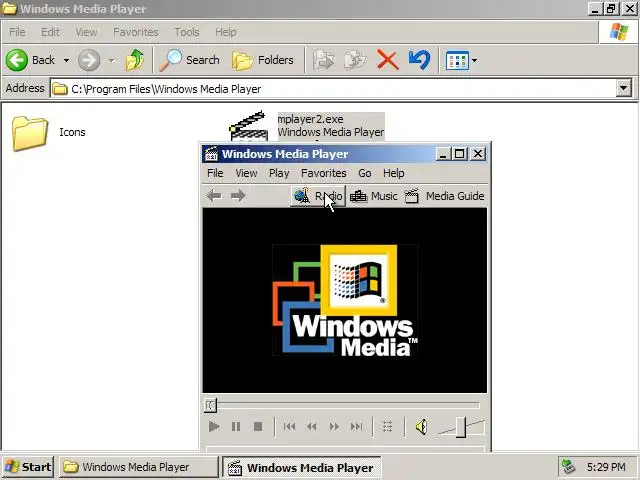Viewport: 640px width, 480px height.
Task: Open the Music toolbar button
Action: 373,196
